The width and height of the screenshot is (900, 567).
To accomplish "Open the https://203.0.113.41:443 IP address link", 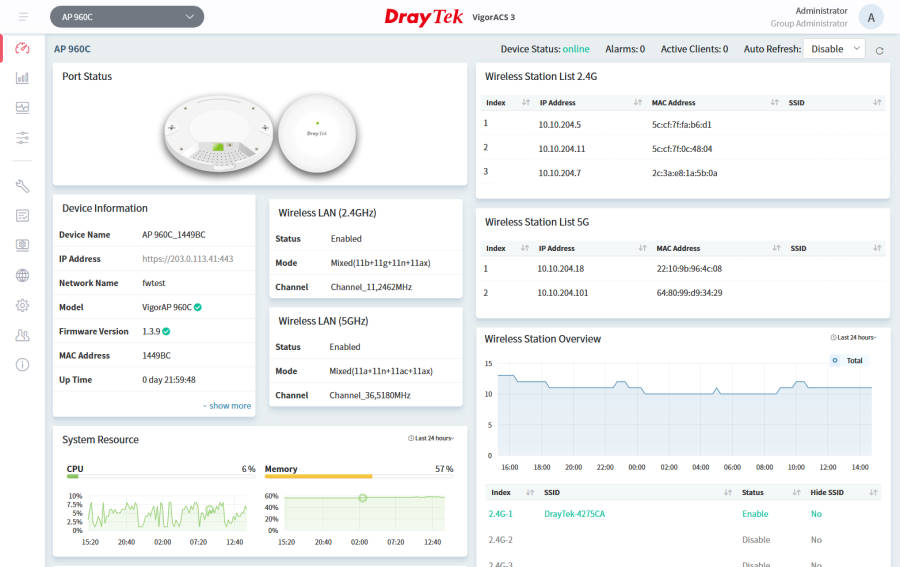I will click(188, 259).
